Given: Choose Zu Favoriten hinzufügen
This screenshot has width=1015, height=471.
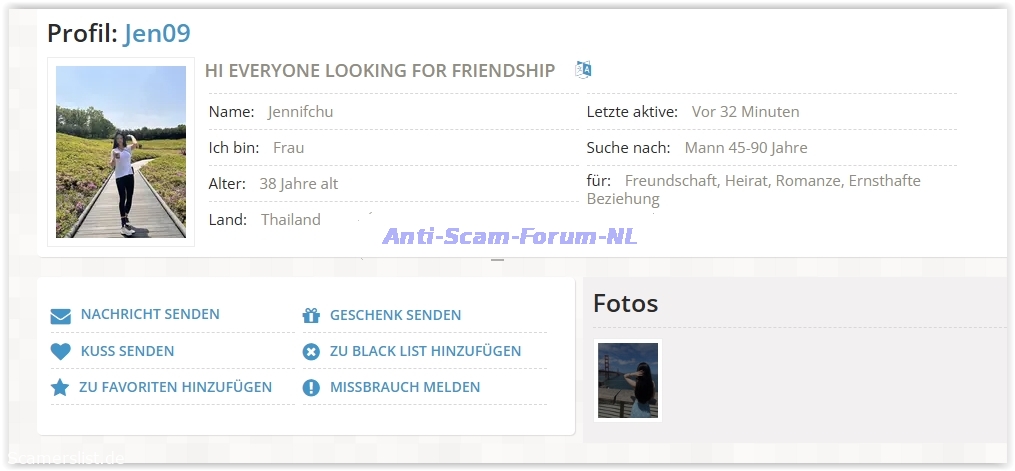Looking at the screenshot, I should click(175, 387).
